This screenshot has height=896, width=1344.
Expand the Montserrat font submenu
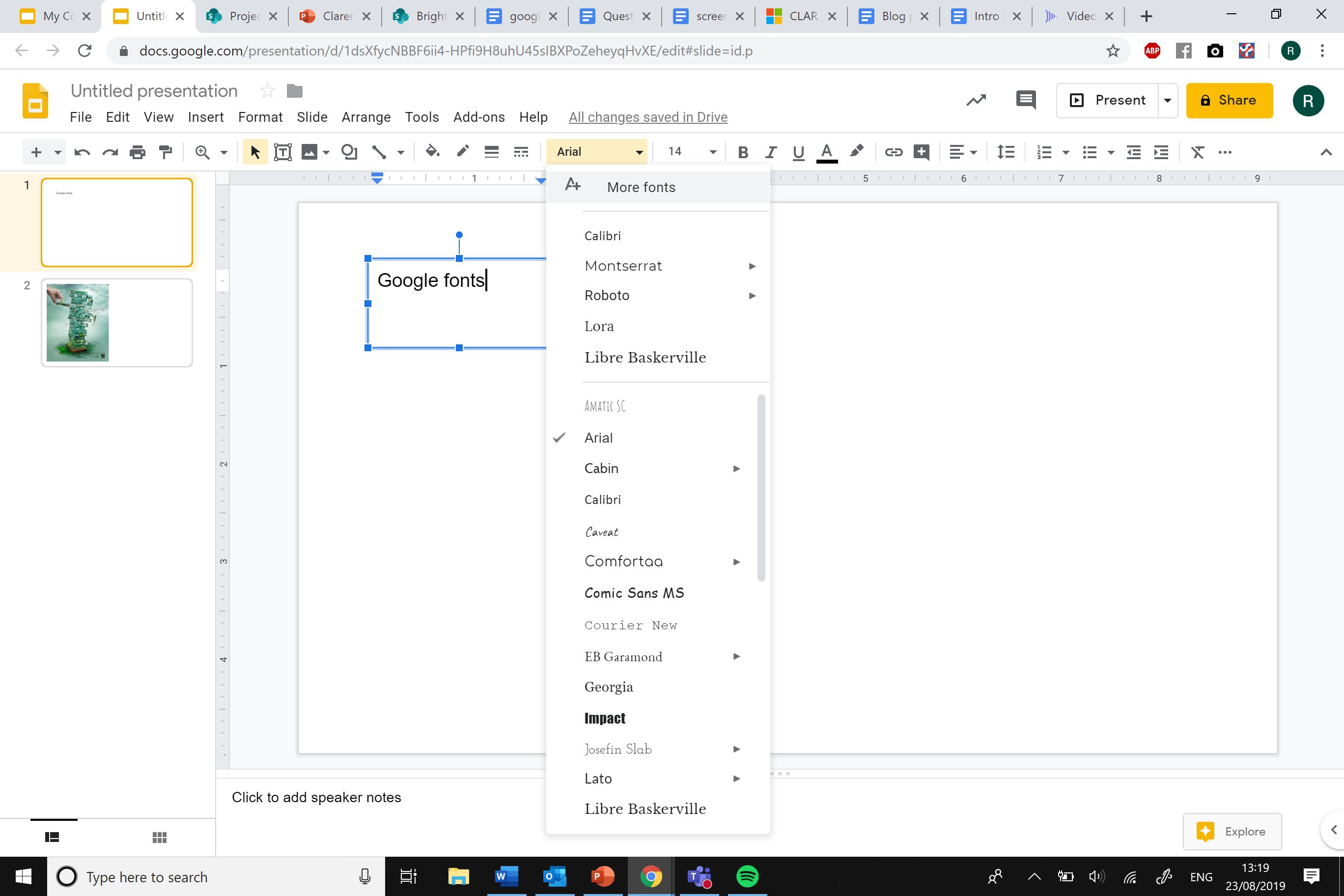coord(752,265)
